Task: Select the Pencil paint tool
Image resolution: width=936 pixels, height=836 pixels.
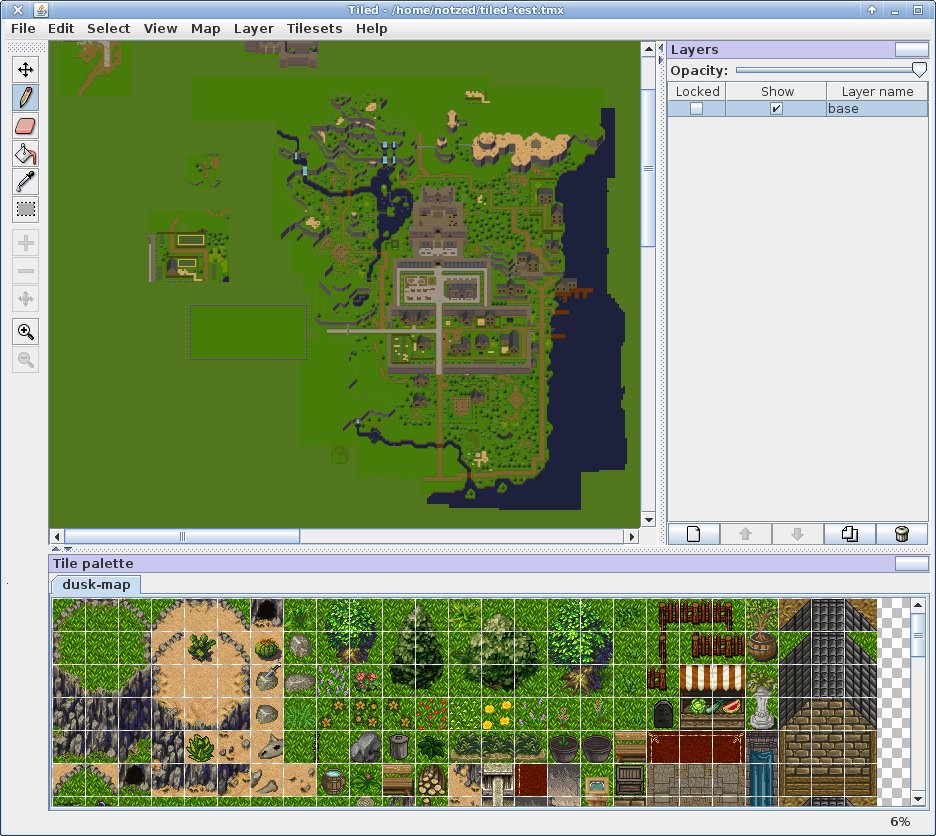Action: click(x=26, y=97)
